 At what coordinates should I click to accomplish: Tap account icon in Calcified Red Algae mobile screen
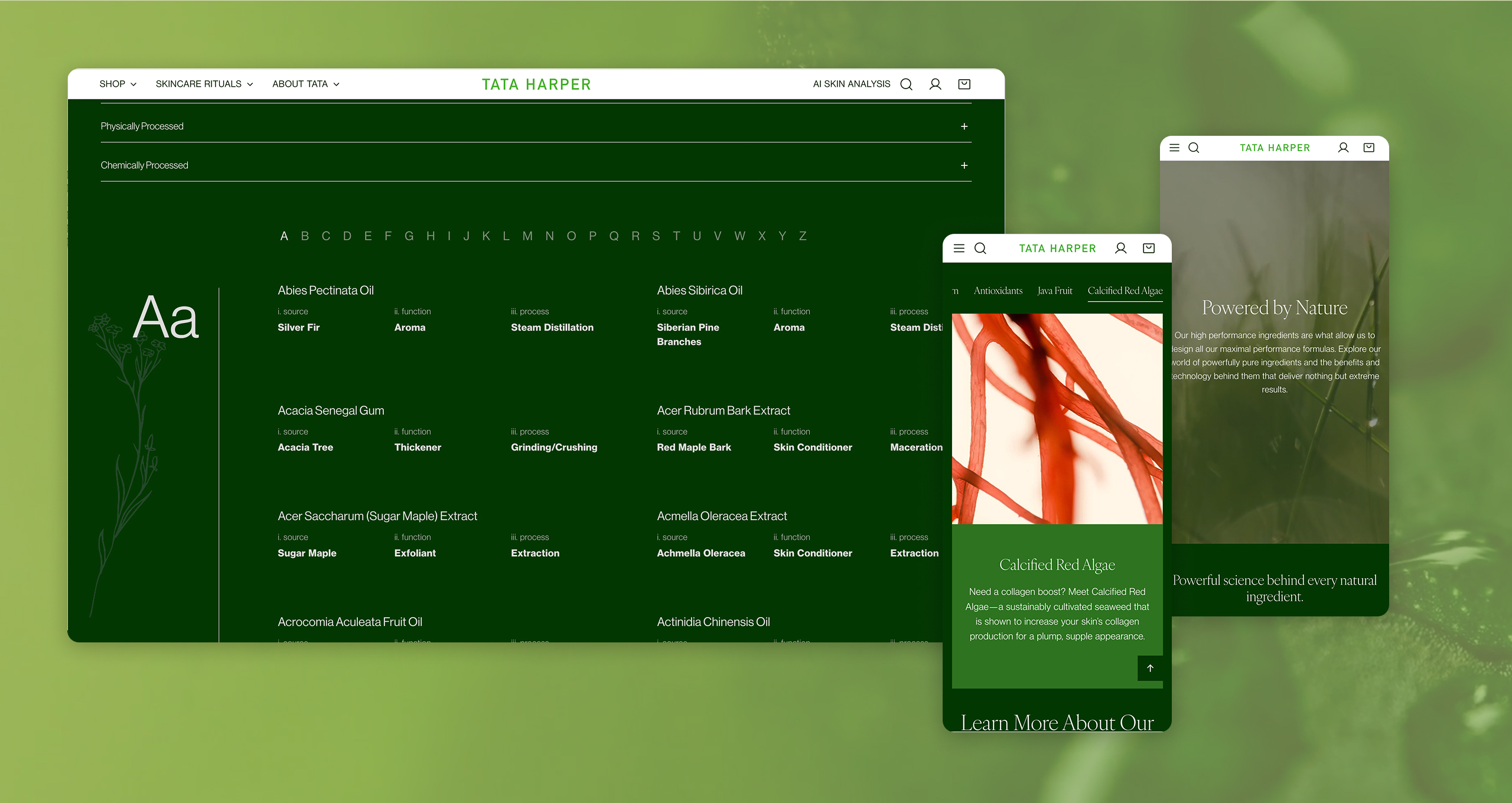click(x=1120, y=248)
